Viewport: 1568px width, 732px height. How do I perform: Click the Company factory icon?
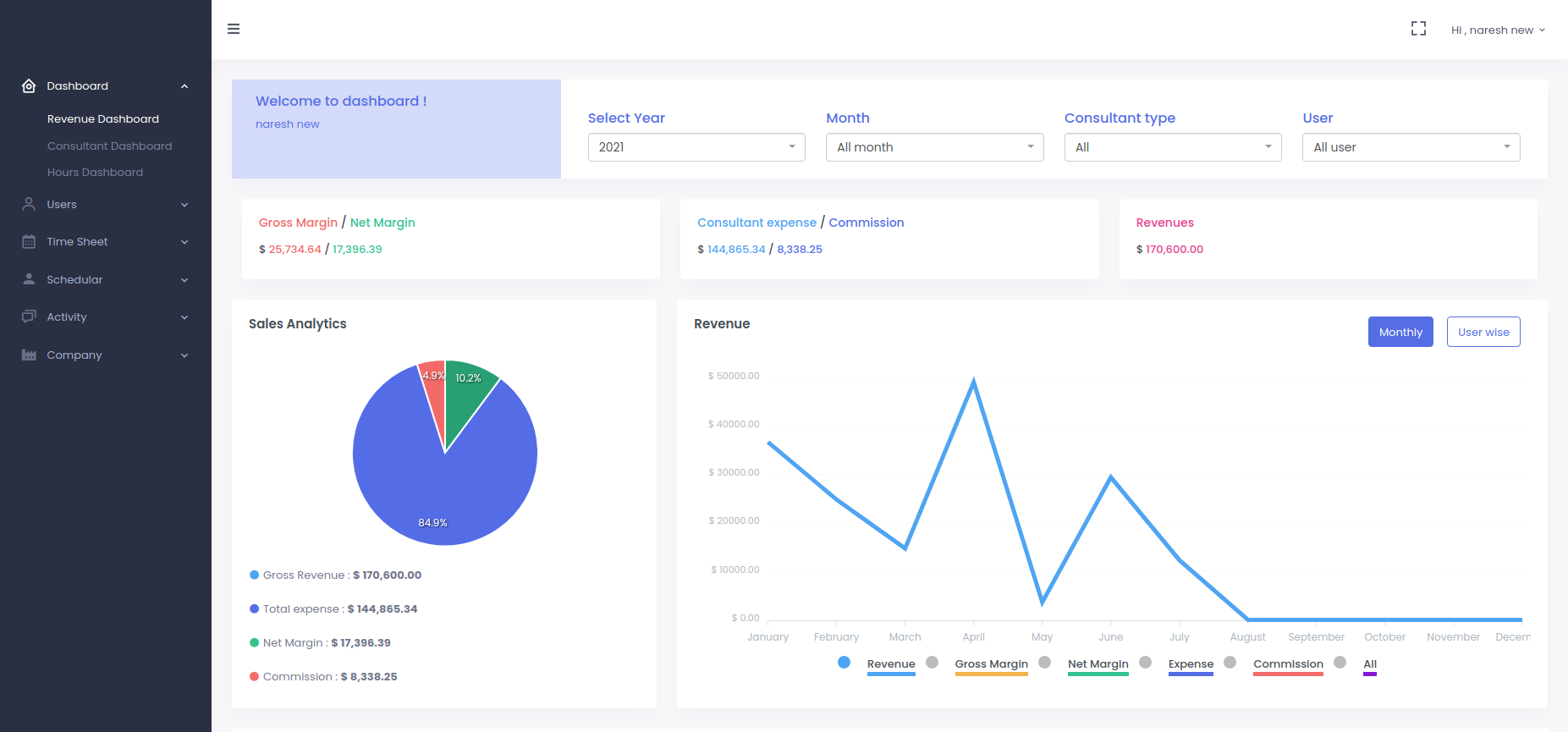tap(29, 355)
